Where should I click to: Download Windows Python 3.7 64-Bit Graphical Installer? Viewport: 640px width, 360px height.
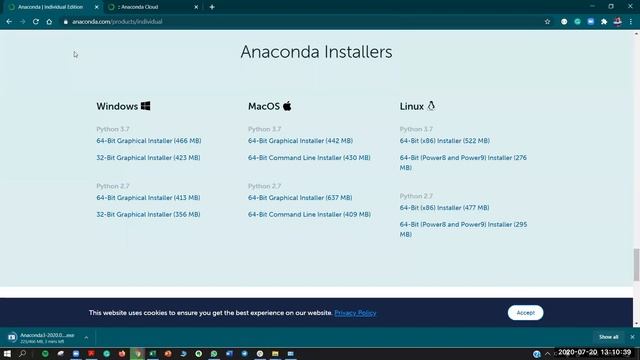click(x=149, y=141)
